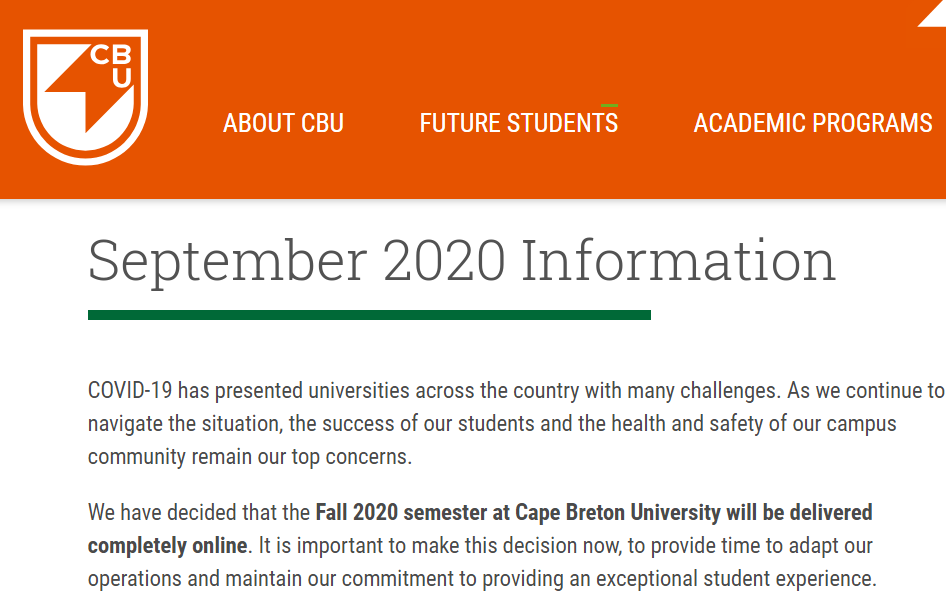946x606 pixels.
Task: Click the green divider line under the heading
Action: click(369, 315)
